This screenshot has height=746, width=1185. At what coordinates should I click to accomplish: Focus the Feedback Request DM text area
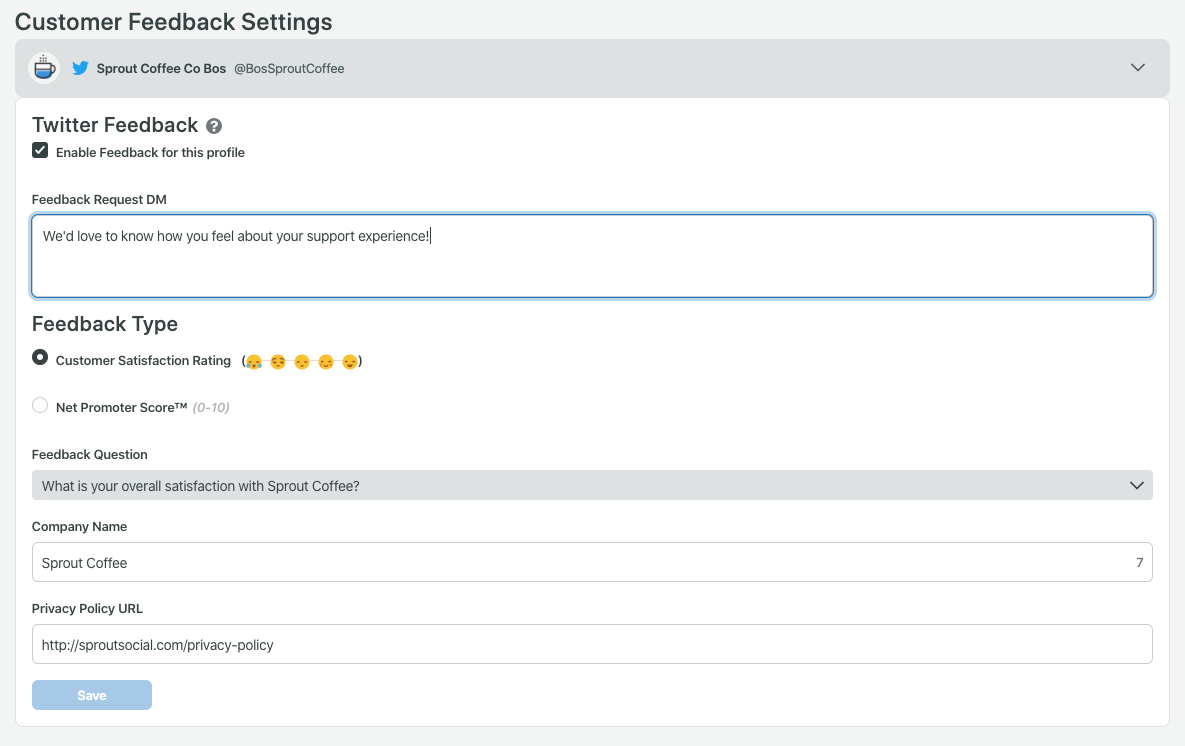pyautogui.click(x=592, y=256)
